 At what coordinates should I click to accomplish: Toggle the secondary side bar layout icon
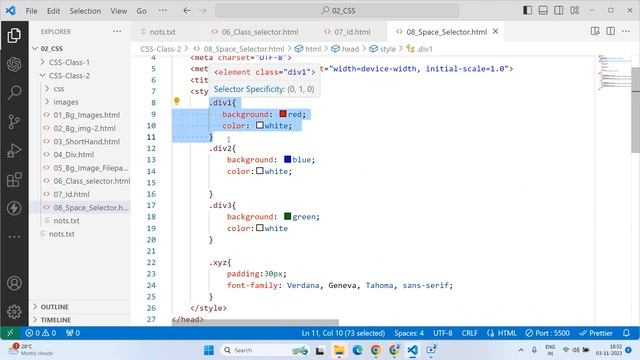(559, 10)
